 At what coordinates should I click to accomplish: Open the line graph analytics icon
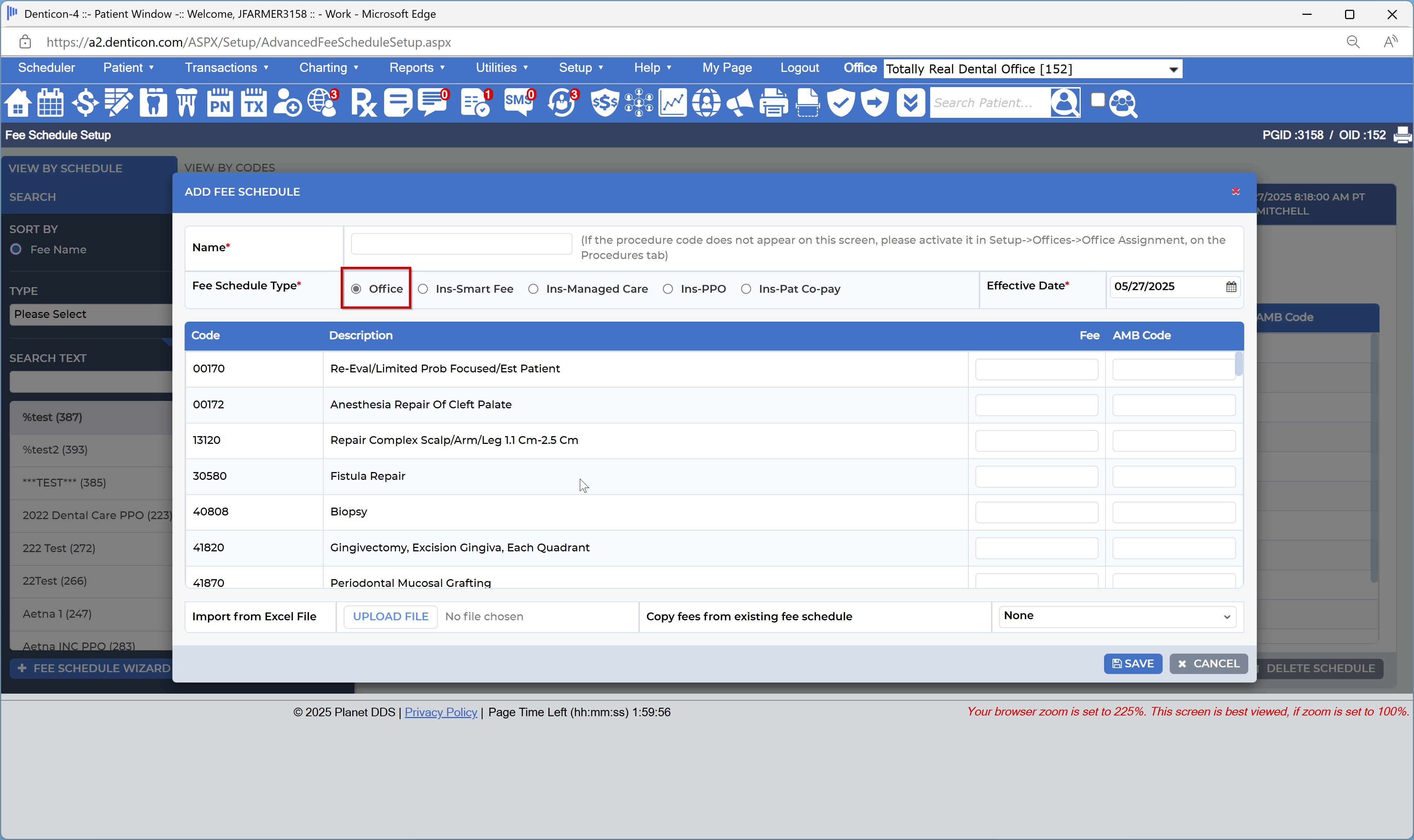pos(673,103)
